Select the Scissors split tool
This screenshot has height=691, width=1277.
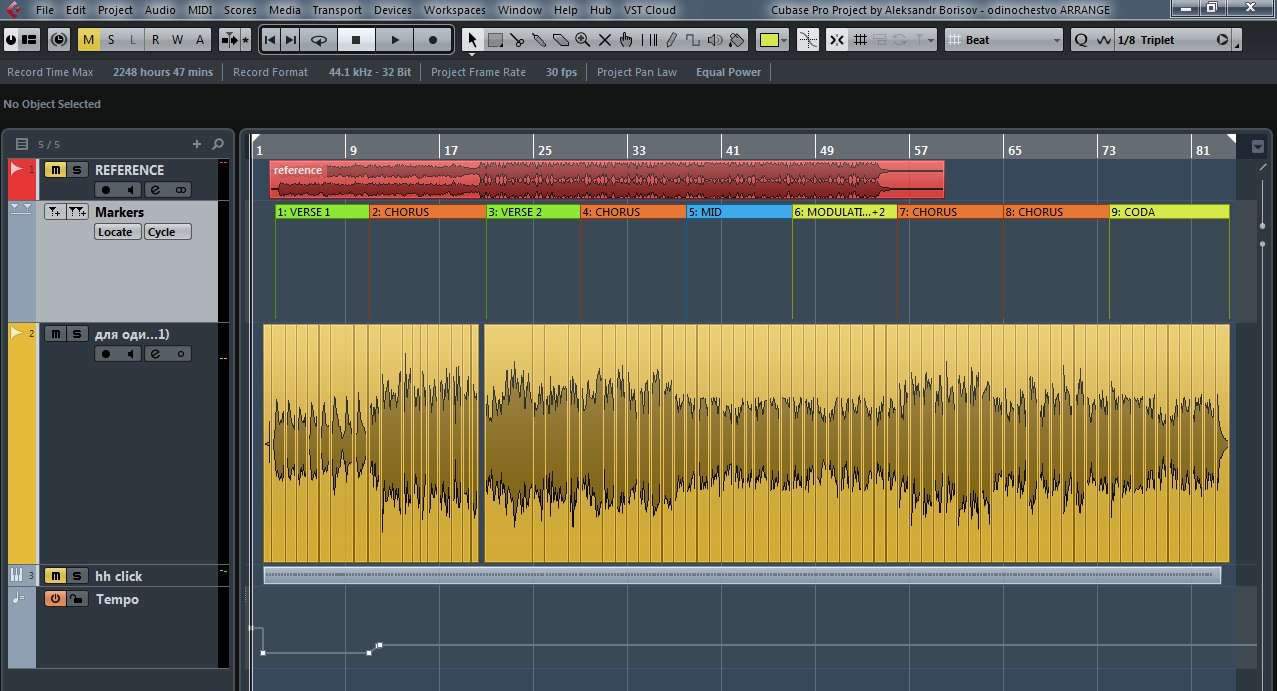[x=517, y=40]
